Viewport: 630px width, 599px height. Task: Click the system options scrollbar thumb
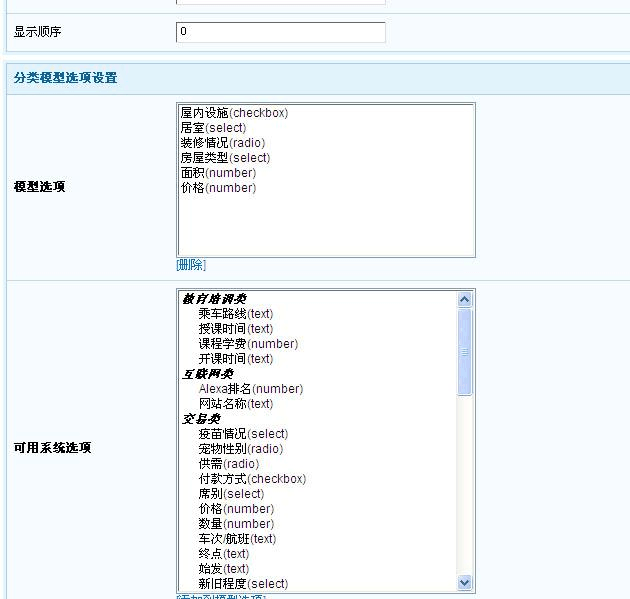click(x=465, y=350)
